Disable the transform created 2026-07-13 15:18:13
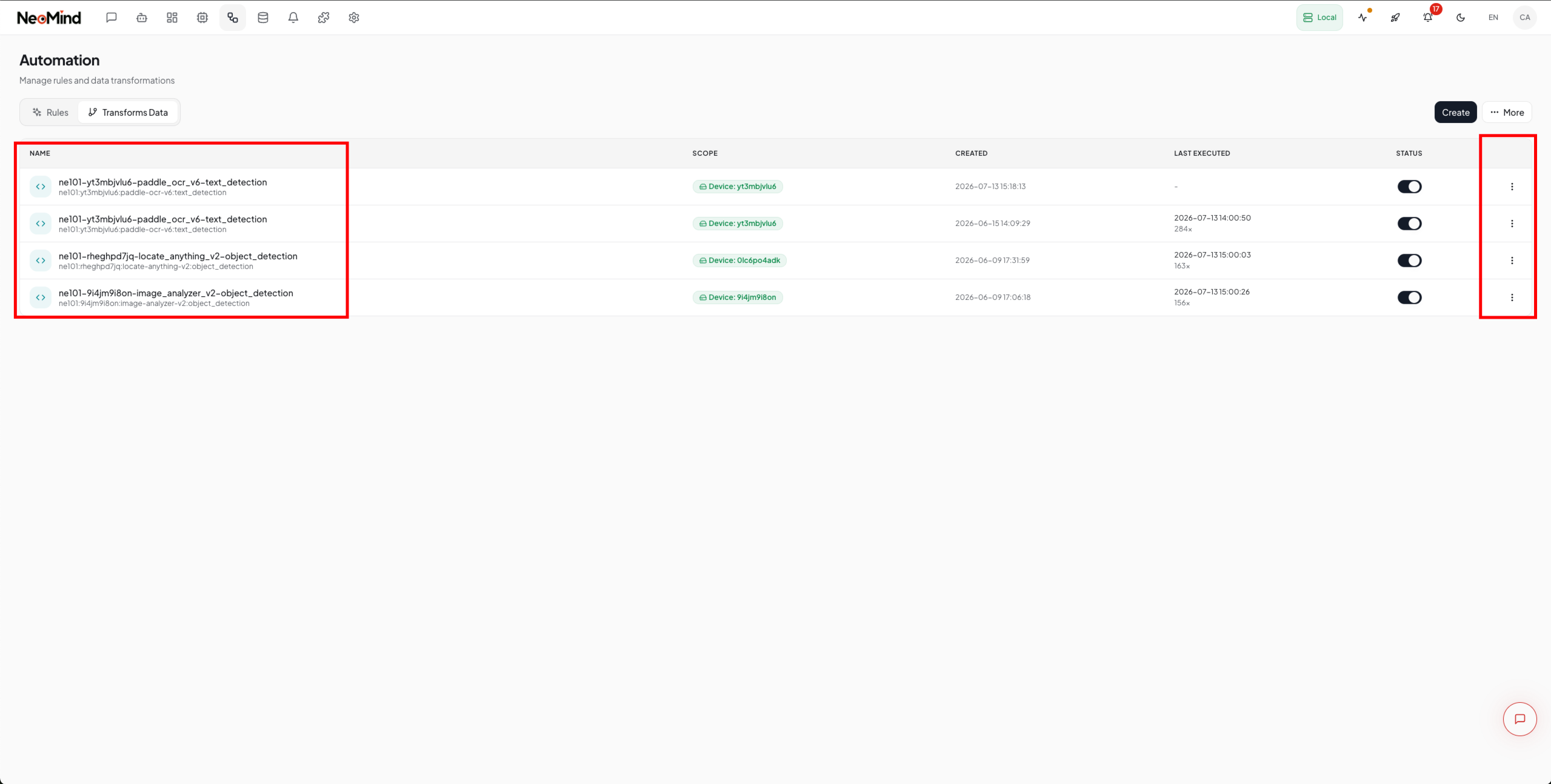 pyautogui.click(x=1410, y=187)
